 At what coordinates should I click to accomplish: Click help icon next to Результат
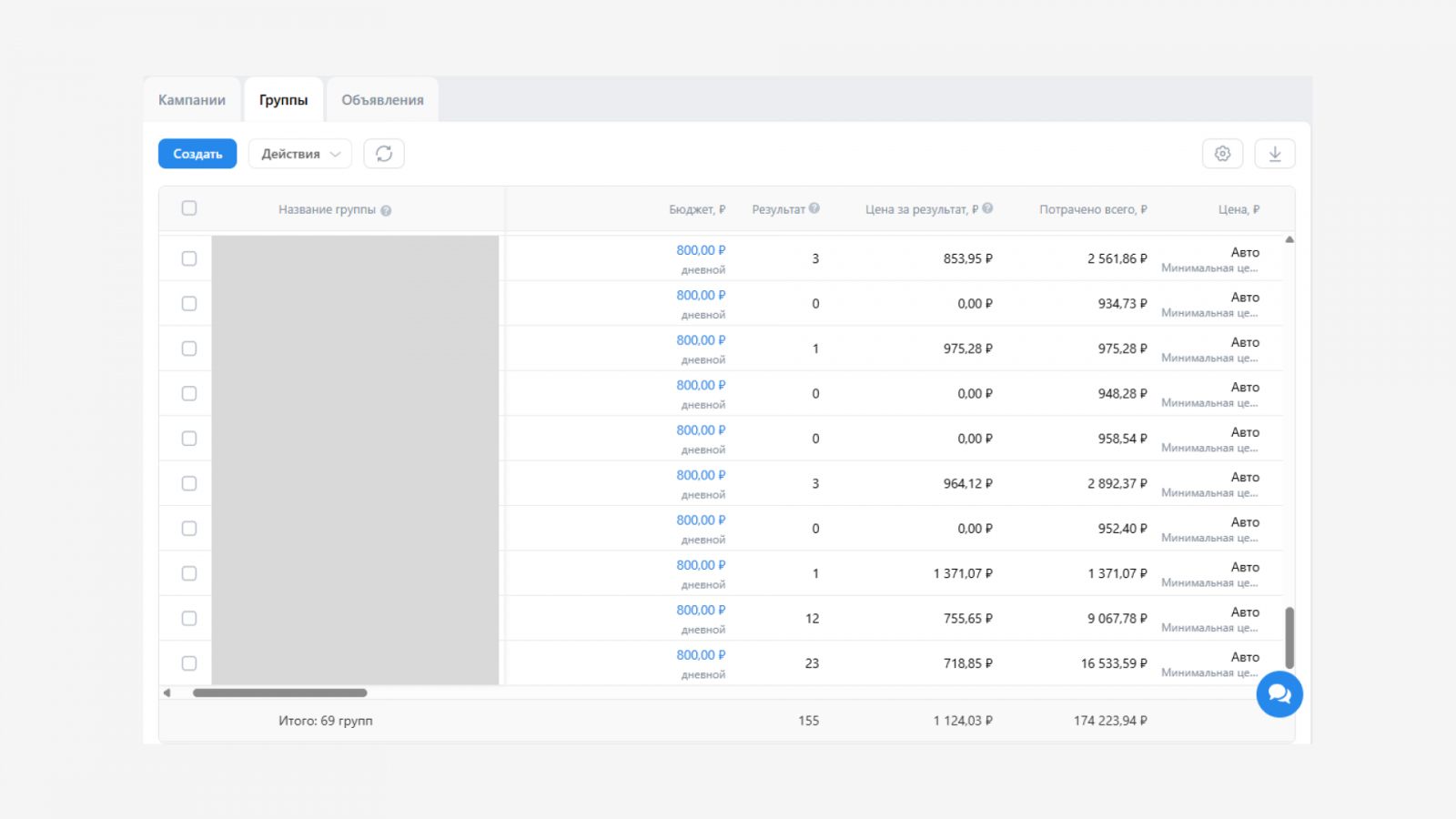[814, 208]
